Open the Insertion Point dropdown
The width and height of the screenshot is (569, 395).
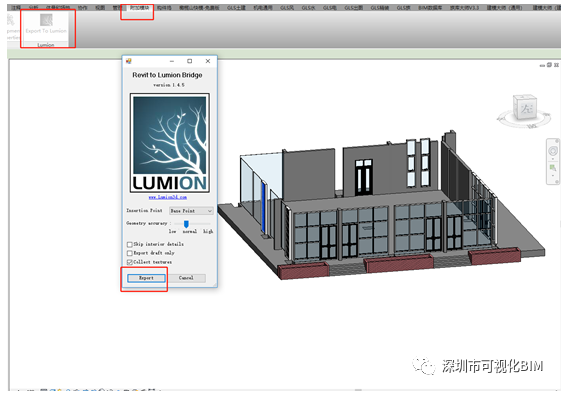(191, 211)
